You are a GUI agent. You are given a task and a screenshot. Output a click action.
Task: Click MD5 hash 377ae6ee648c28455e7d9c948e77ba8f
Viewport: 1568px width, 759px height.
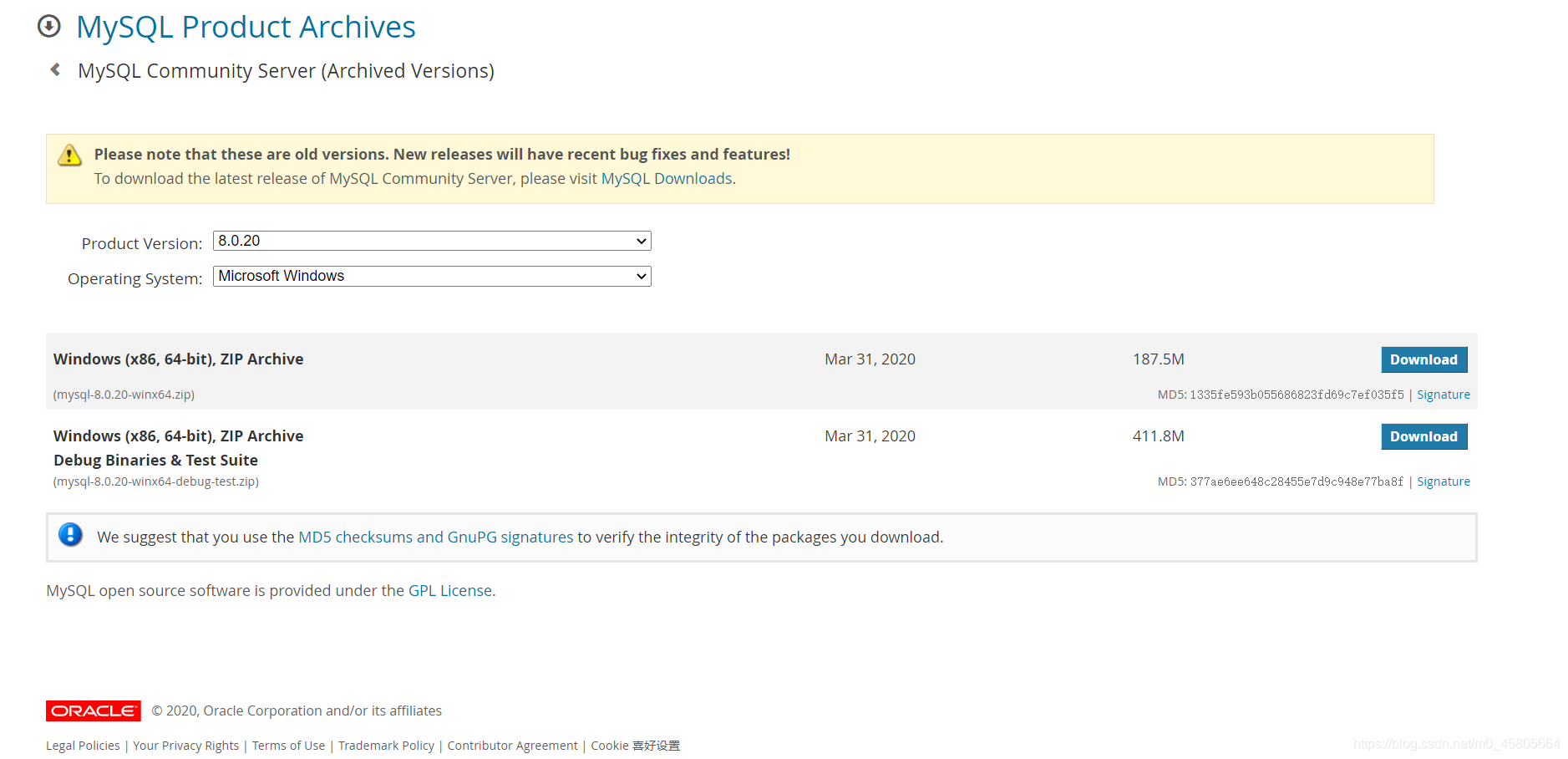click(x=1297, y=481)
